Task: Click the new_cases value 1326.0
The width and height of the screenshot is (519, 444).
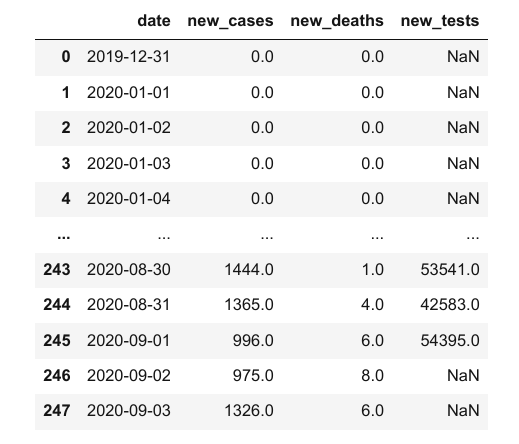Action: coord(249,411)
